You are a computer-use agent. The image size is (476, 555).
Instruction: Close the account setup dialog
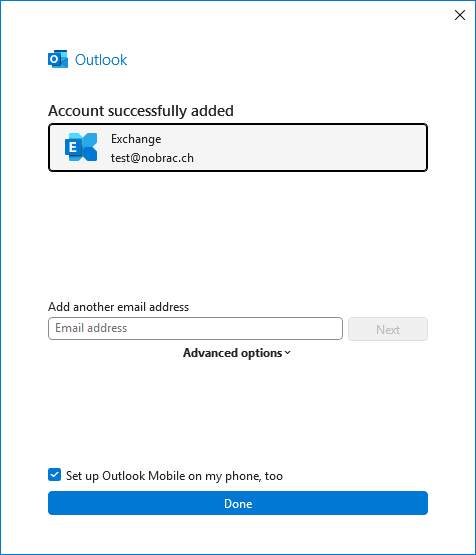(x=460, y=15)
